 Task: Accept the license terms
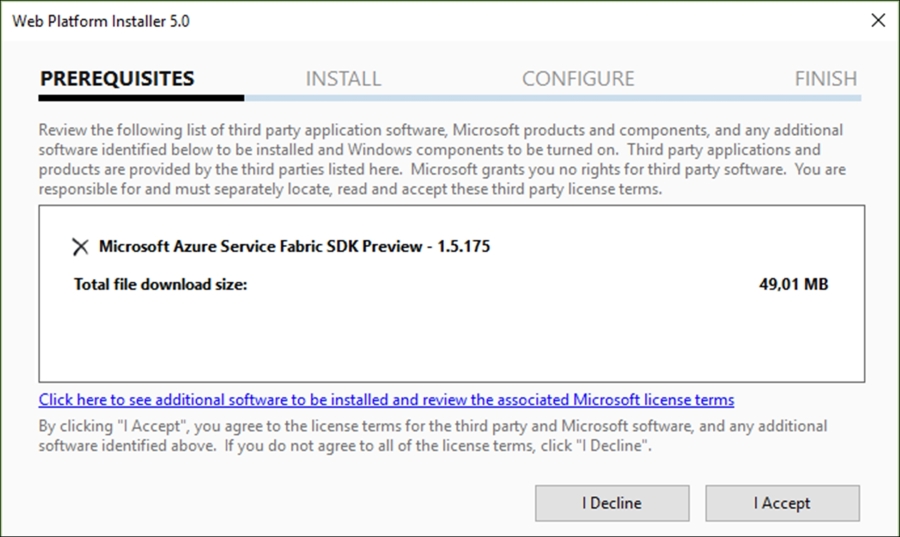pos(782,503)
